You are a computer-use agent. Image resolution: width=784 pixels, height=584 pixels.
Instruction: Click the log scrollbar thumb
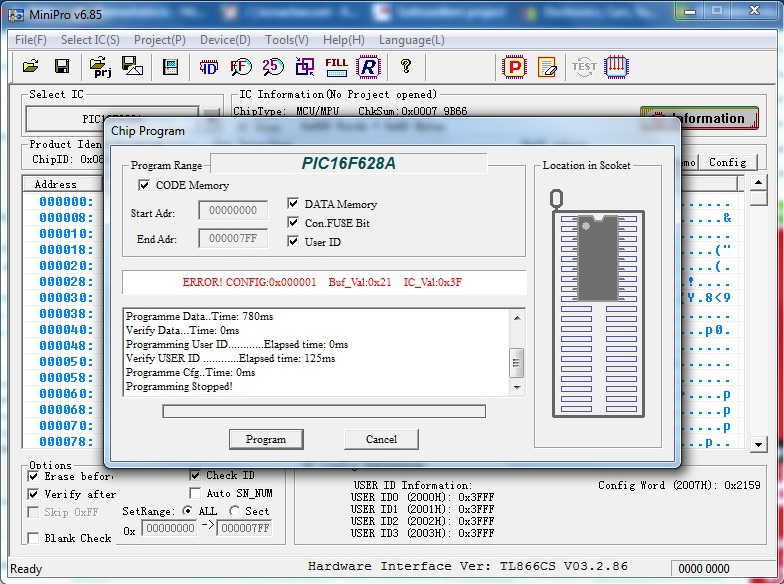click(x=516, y=364)
